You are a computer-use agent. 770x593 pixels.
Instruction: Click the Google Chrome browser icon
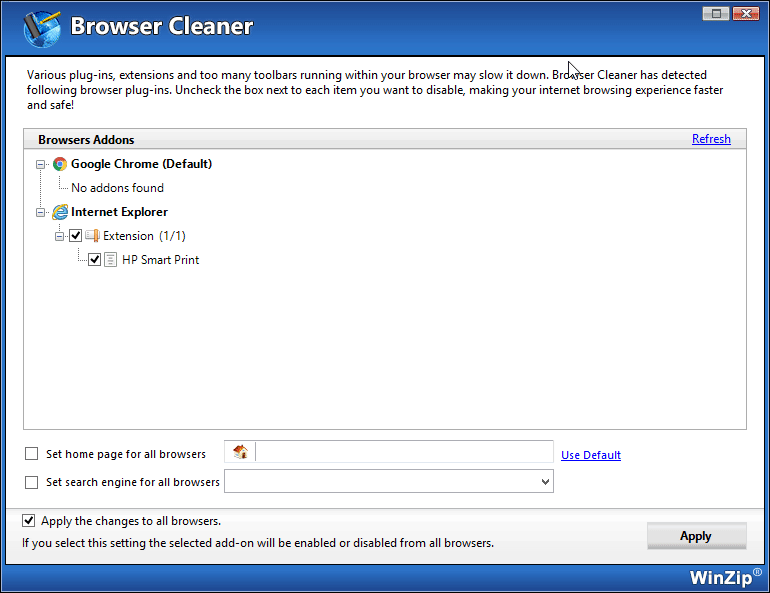pos(60,164)
